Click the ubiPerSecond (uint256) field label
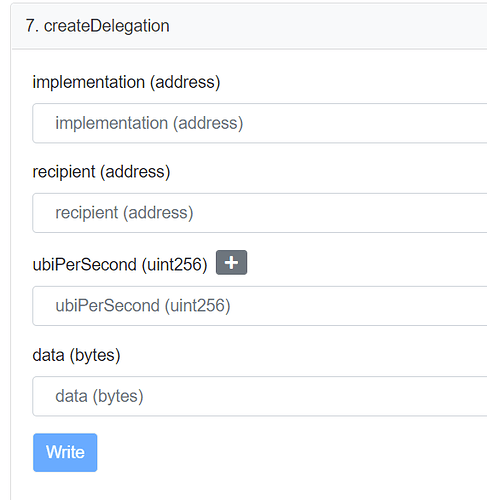Viewport: 487px width, 500px height. click(120, 265)
